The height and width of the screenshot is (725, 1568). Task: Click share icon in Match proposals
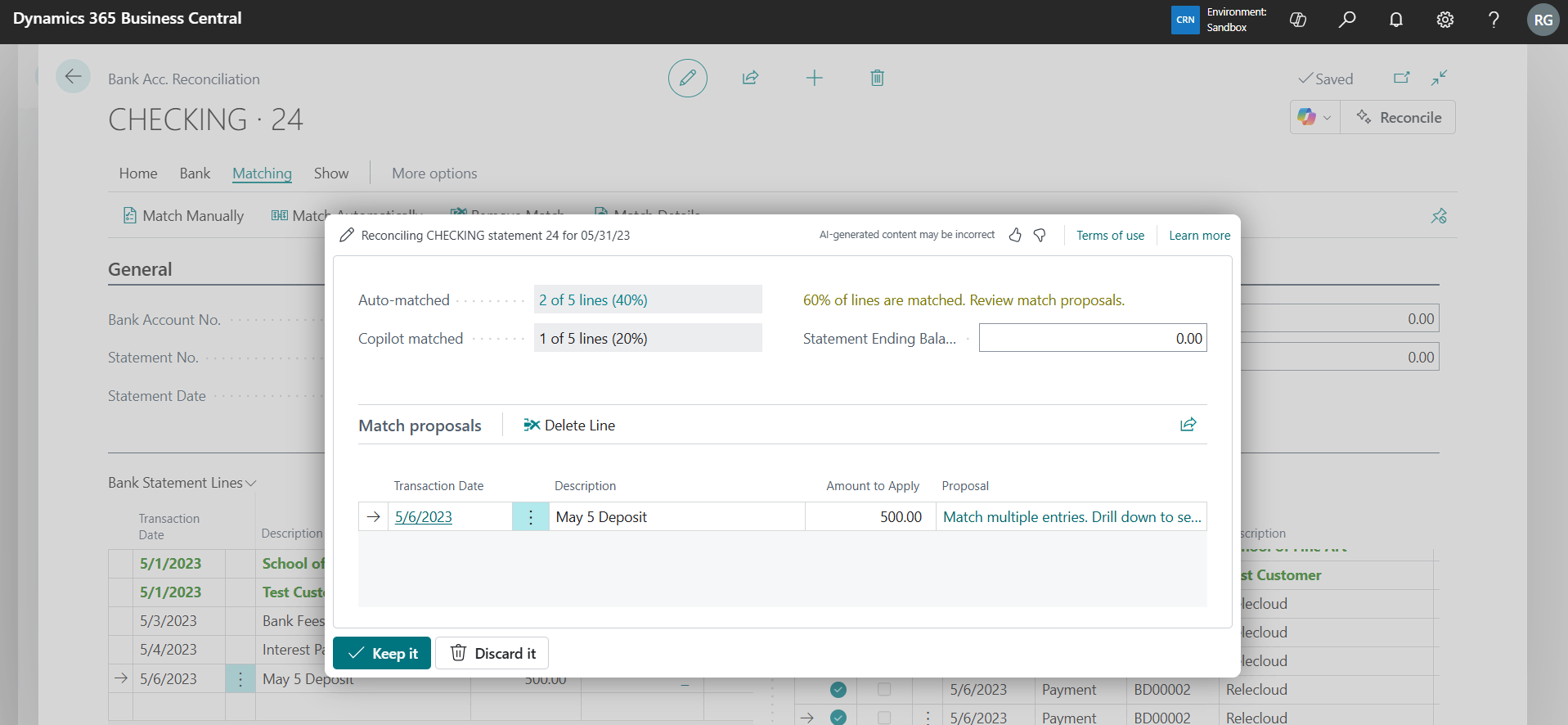click(1188, 425)
